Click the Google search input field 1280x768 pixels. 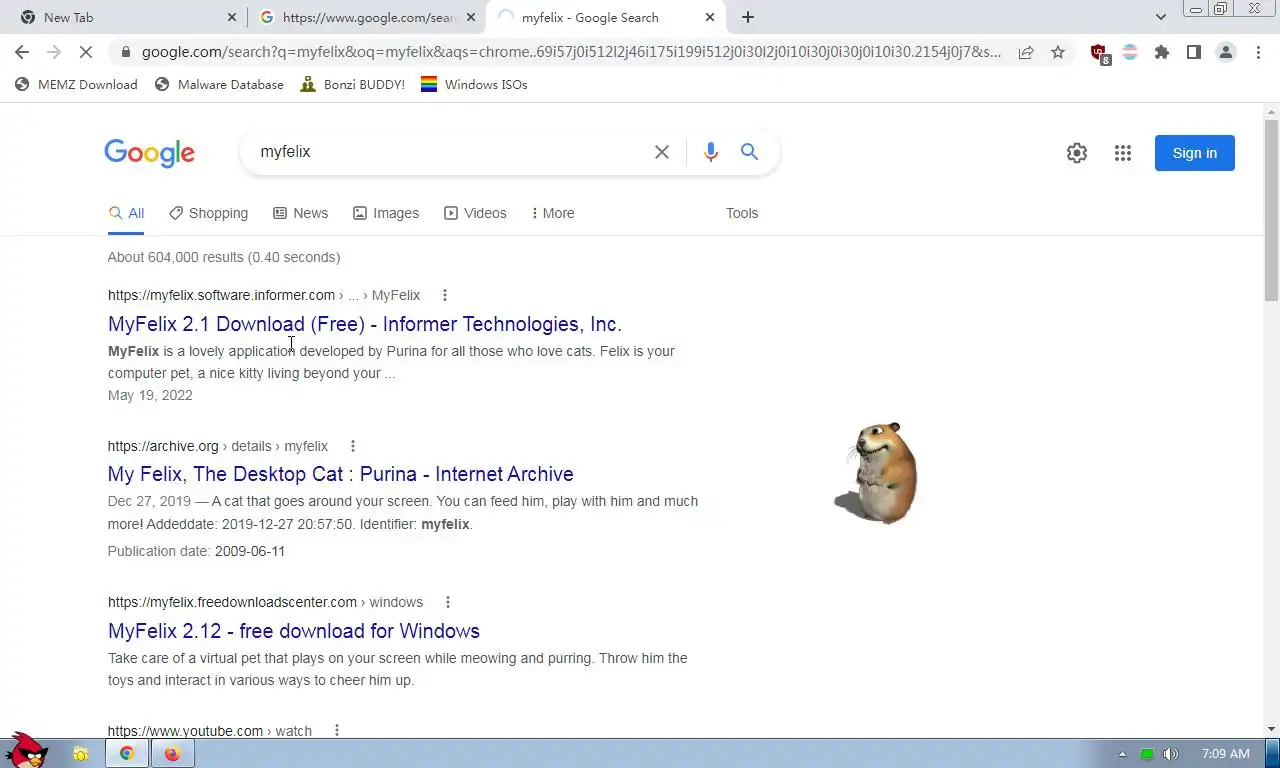(x=450, y=152)
